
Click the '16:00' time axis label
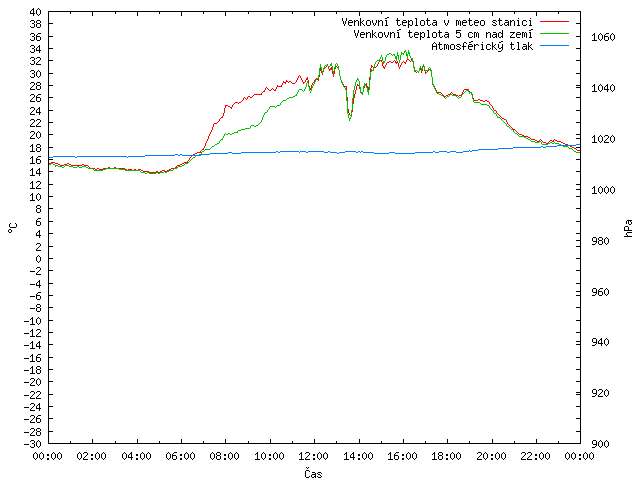[402, 456]
